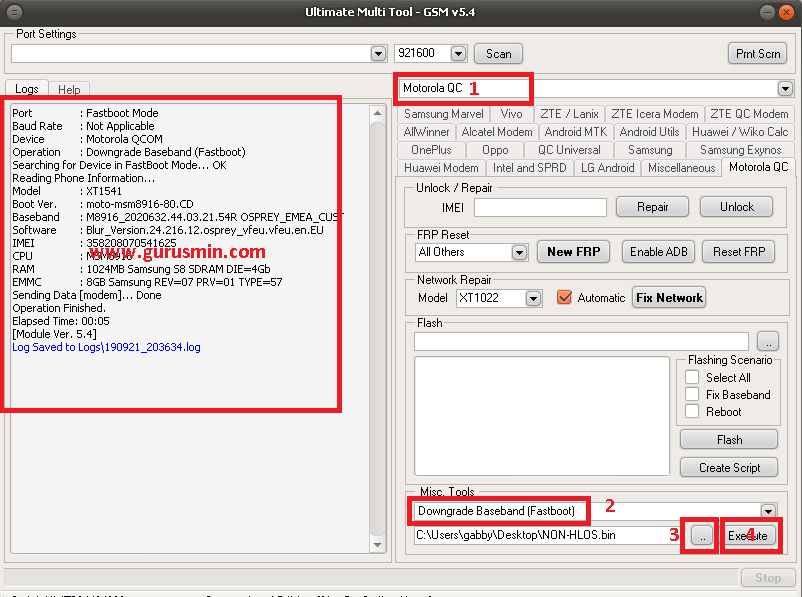This screenshot has width=802, height=597.
Task: Open the Android MTK tab
Action: [575, 132]
